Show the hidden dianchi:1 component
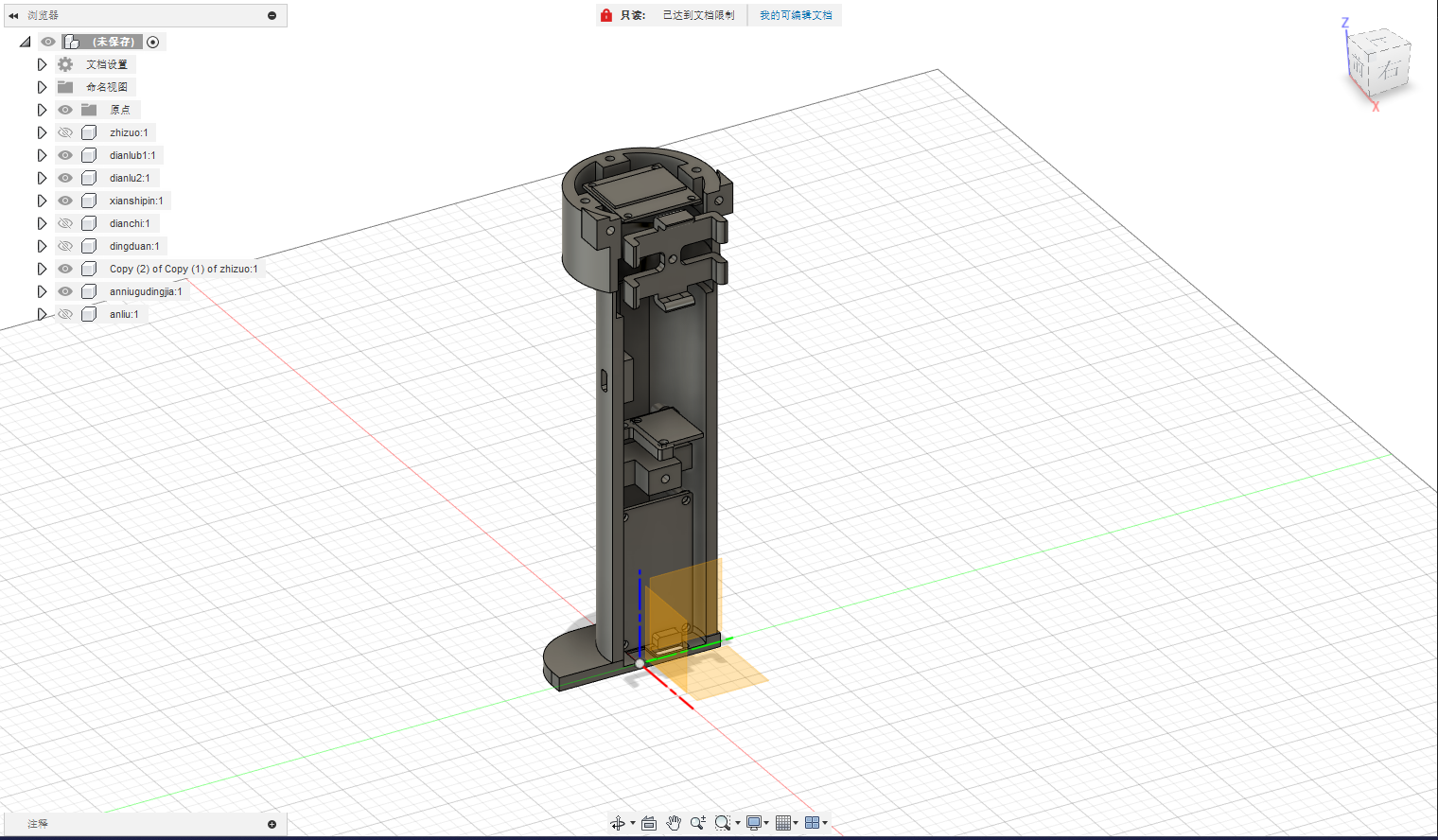Image resolution: width=1438 pixels, height=840 pixels. (x=65, y=223)
